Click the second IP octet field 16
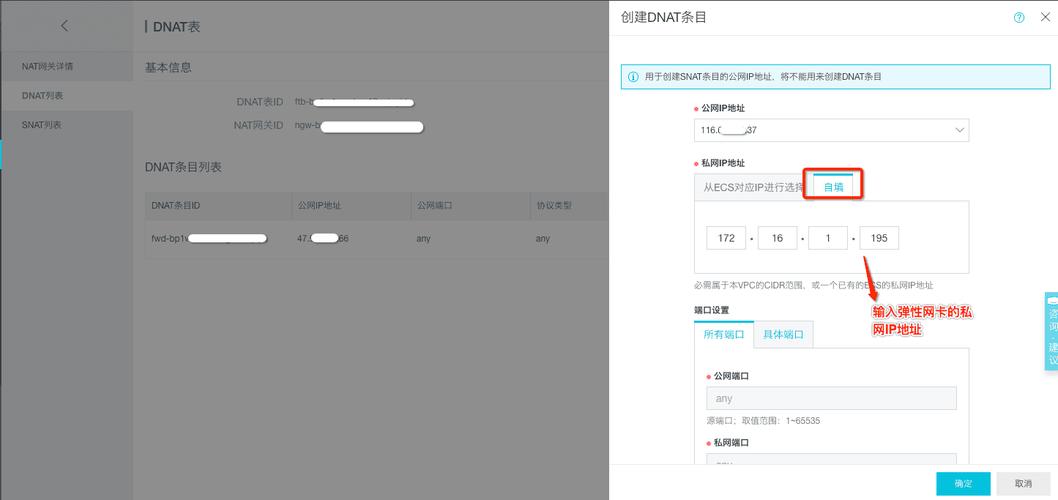The width and height of the screenshot is (1058, 500). pos(777,238)
